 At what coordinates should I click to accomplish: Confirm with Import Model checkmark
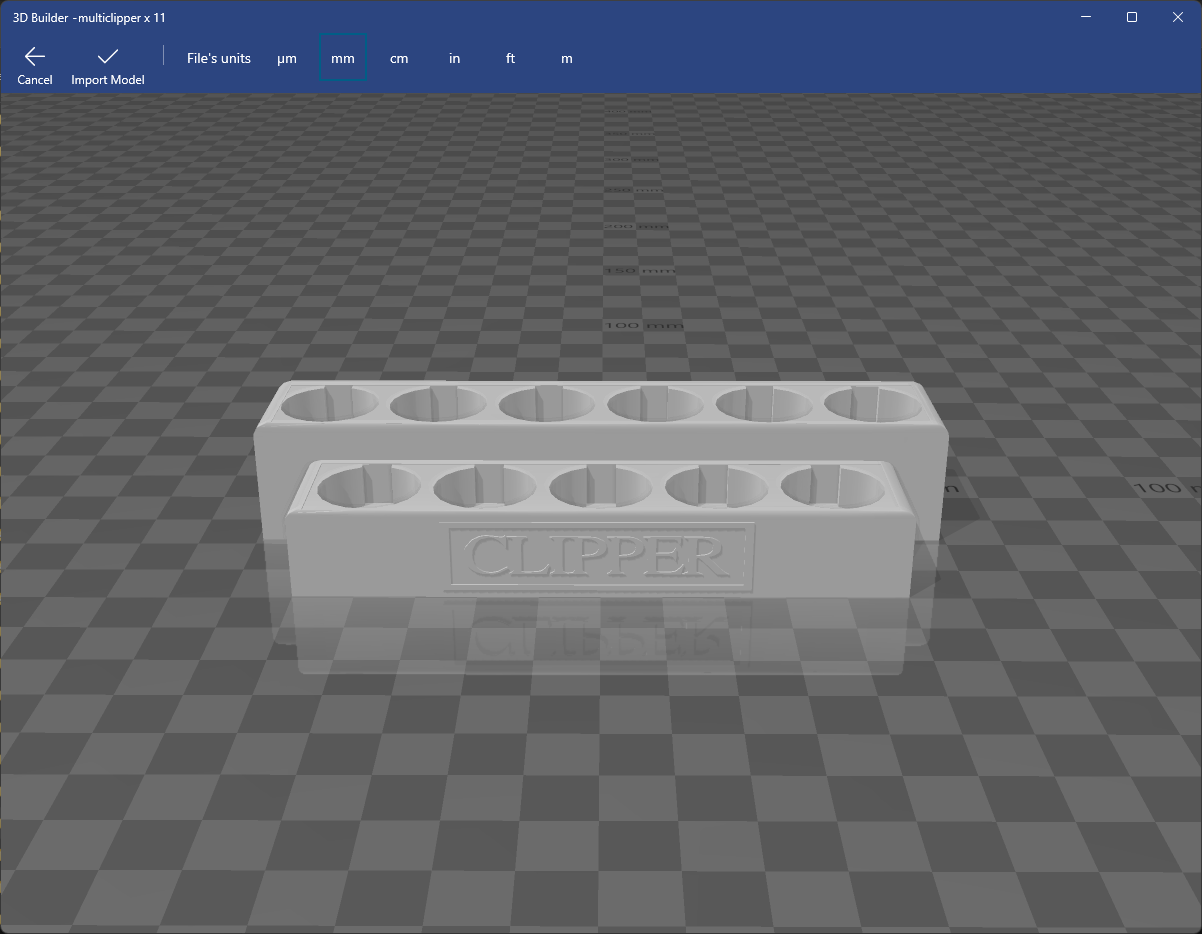point(108,64)
